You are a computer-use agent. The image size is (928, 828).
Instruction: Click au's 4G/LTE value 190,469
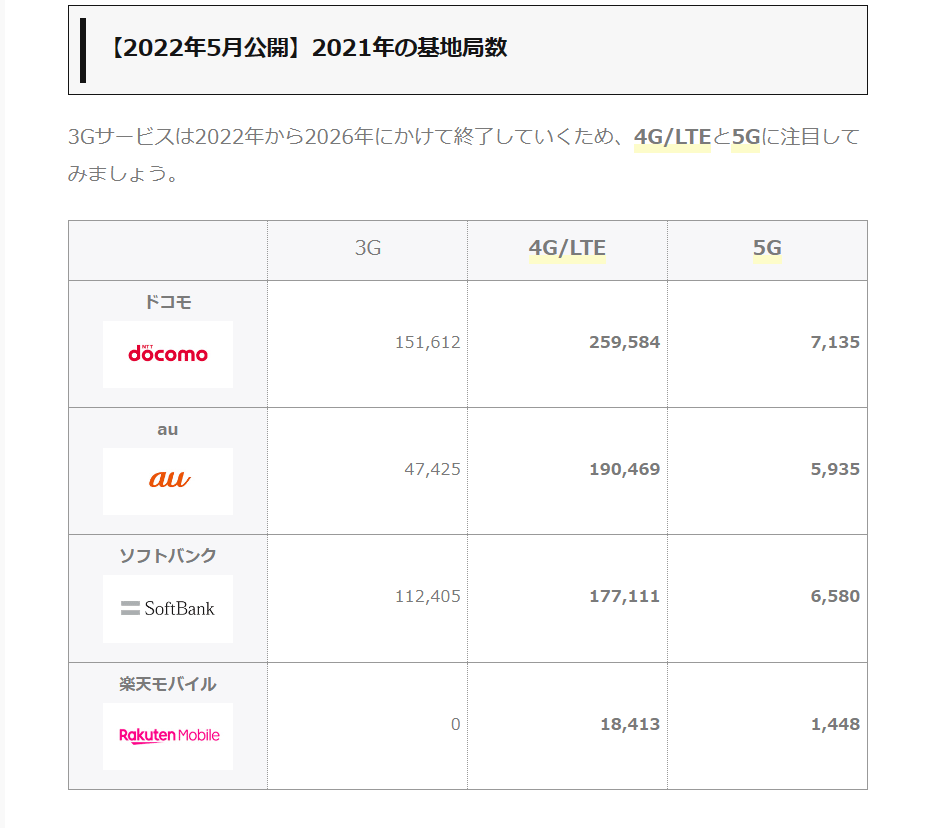click(x=624, y=469)
